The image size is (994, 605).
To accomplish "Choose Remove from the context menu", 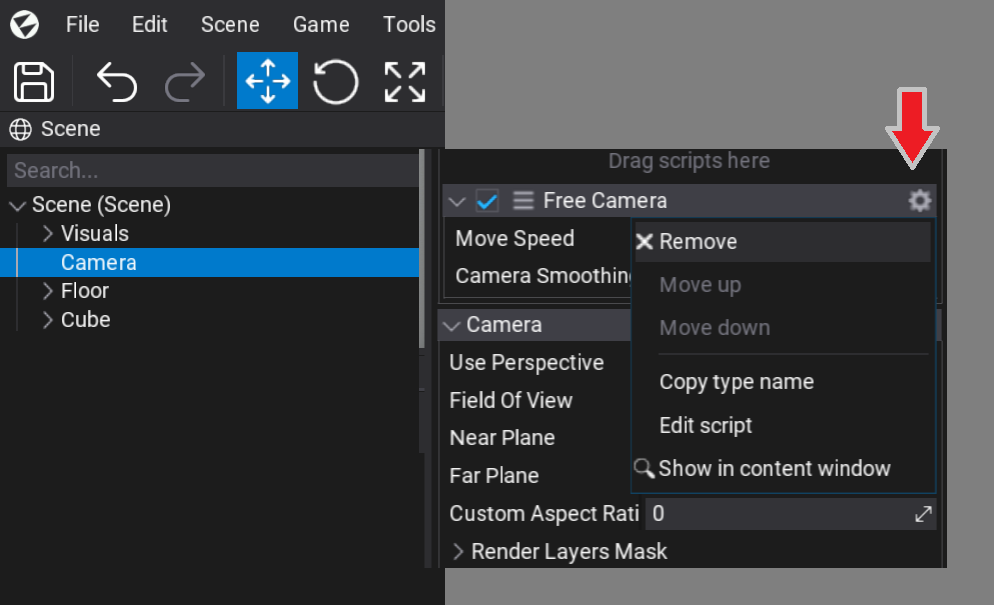I will click(697, 242).
